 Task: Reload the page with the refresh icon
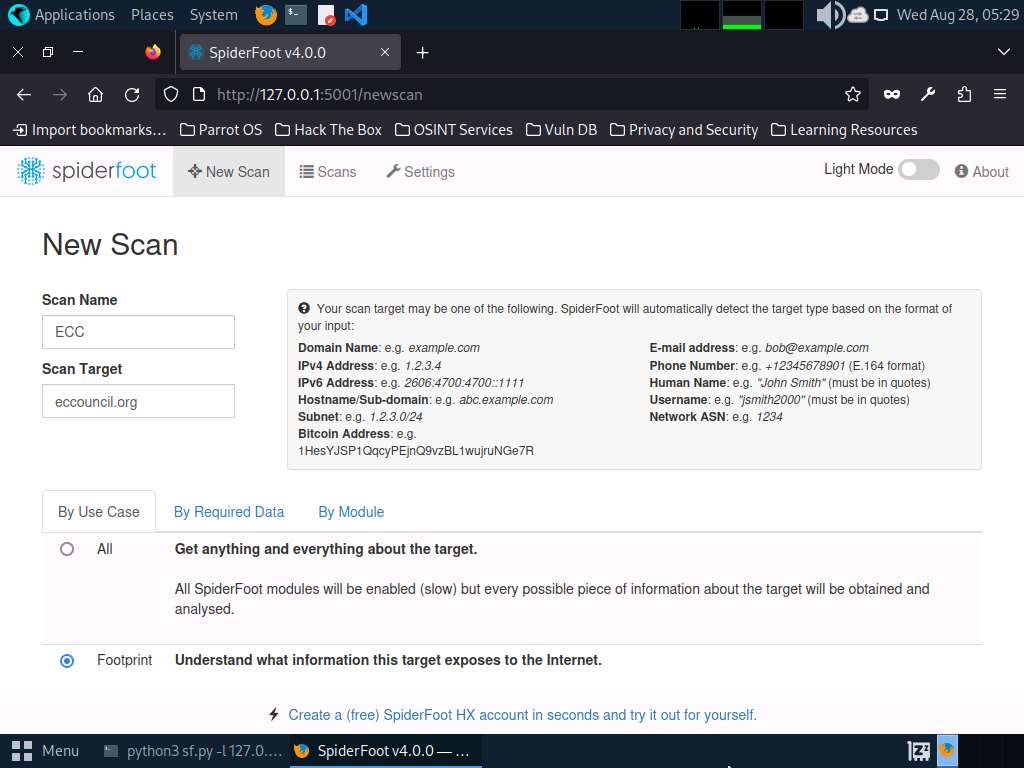[x=132, y=95]
